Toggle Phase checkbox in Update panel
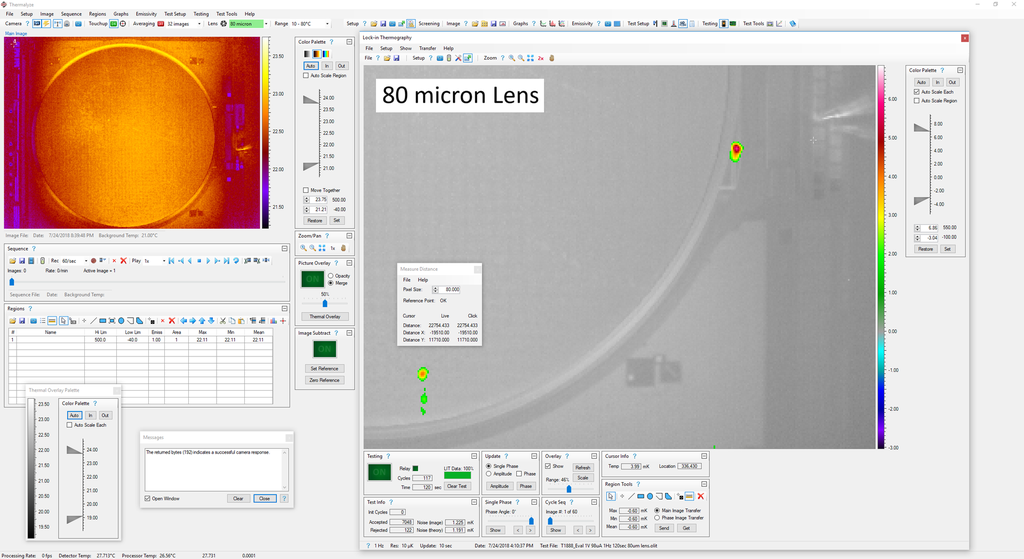The height and width of the screenshot is (559, 1024). (x=519, y=474)
